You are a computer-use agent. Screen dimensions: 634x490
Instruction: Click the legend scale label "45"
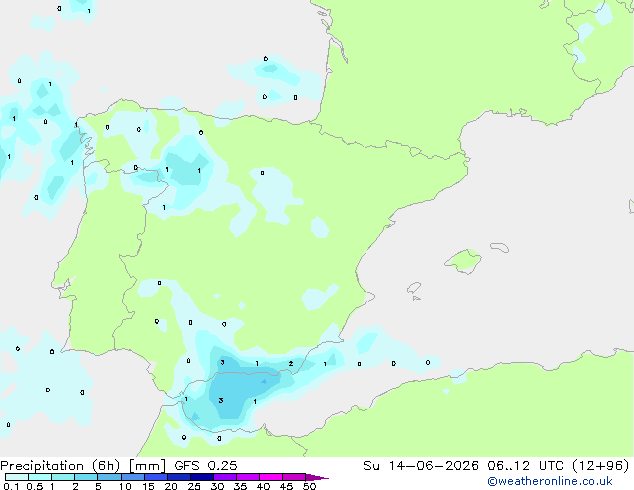[286, 486]
